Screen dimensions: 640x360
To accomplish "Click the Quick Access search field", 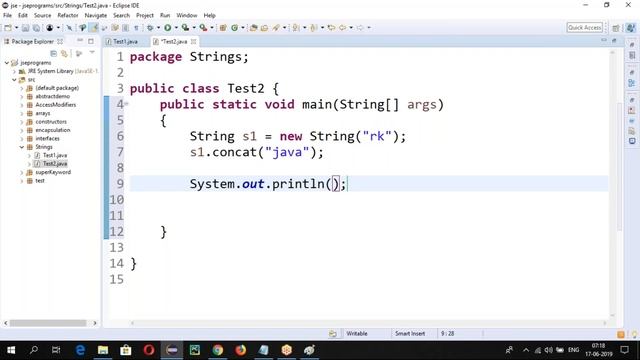I will [584, 28].
